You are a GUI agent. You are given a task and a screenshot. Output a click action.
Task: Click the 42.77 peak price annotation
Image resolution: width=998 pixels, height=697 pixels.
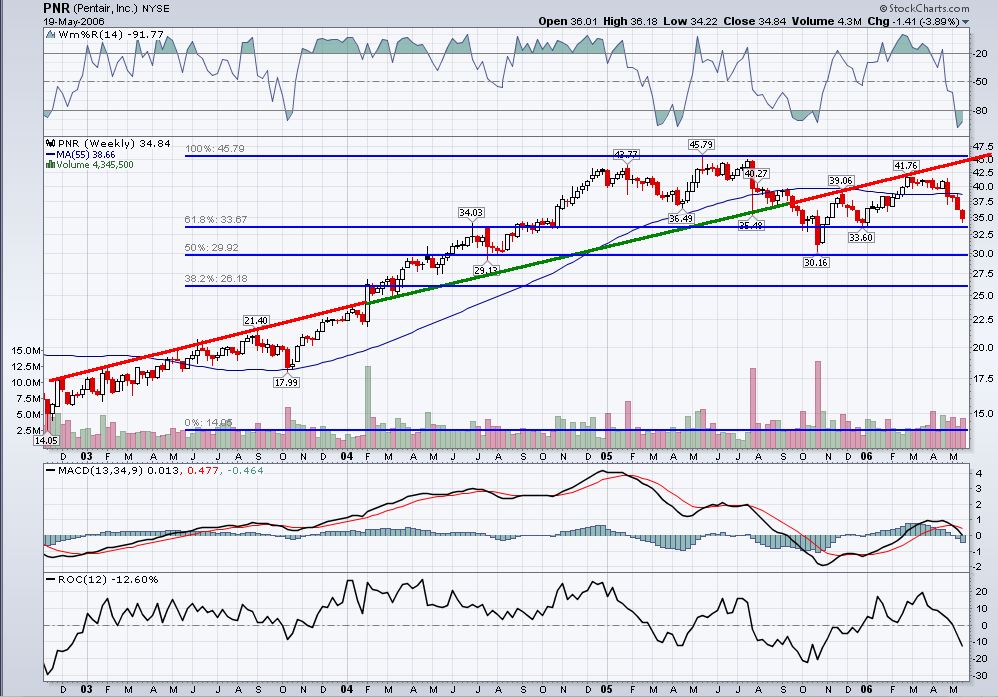click(x=626, y=155)
